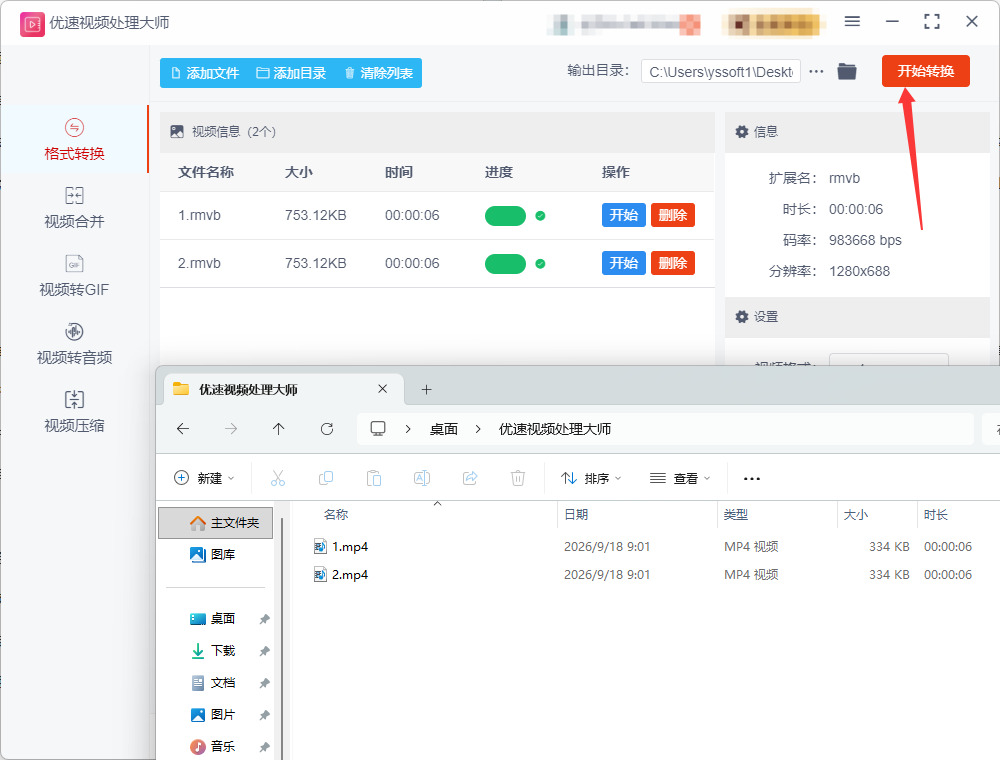Sort by the 类型 type column header
Screen dimensions: 1000x760
pos(736,515)
